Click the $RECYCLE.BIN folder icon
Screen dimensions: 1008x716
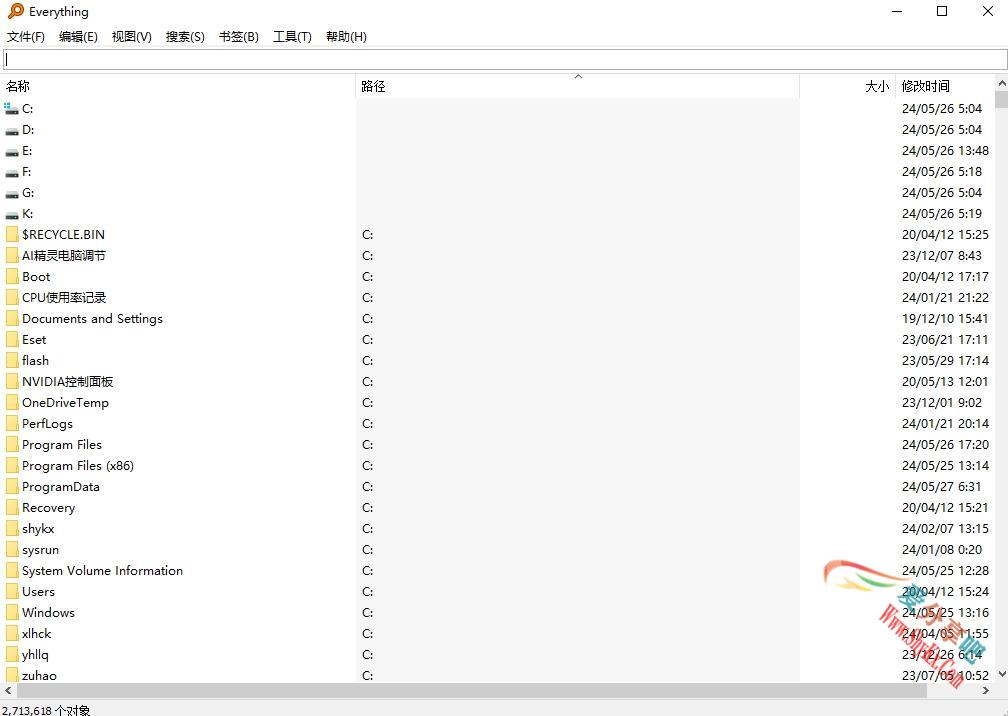pyautogui.click(x=12, y=235)
